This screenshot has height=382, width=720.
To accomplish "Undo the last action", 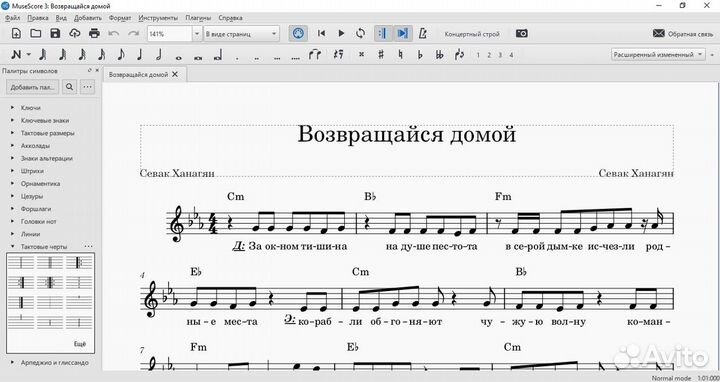I will [114, 34].
